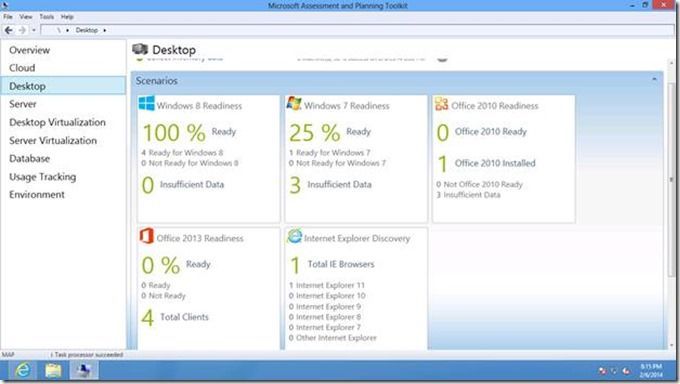The height and width of the screenshot is (384, 680).
Task: Click '0 Other Internet Explorer' row
Action: [x=333, y=338]
